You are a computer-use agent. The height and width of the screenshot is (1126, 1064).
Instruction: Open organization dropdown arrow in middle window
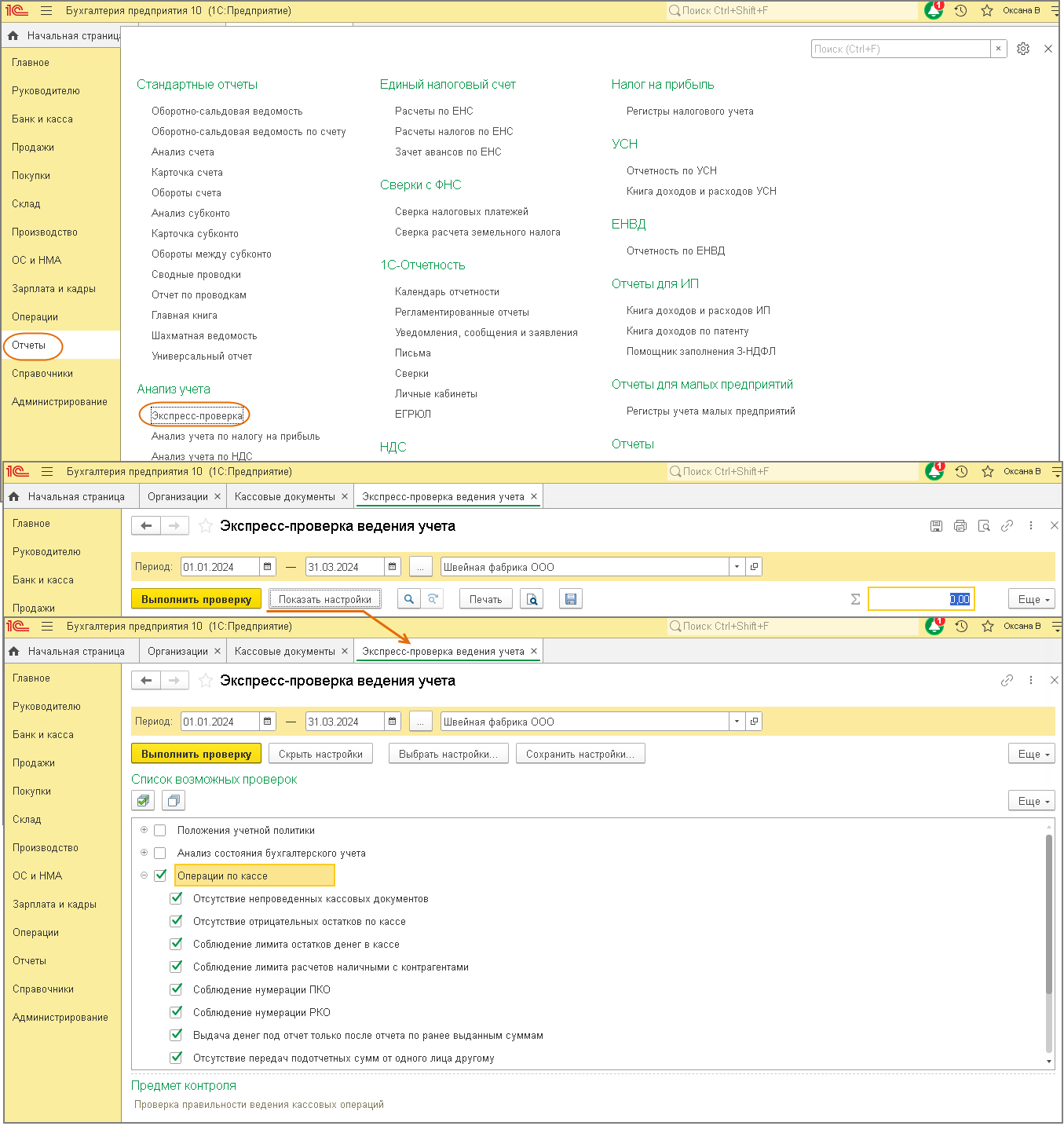pyautogui.click(x=737, y=567)
